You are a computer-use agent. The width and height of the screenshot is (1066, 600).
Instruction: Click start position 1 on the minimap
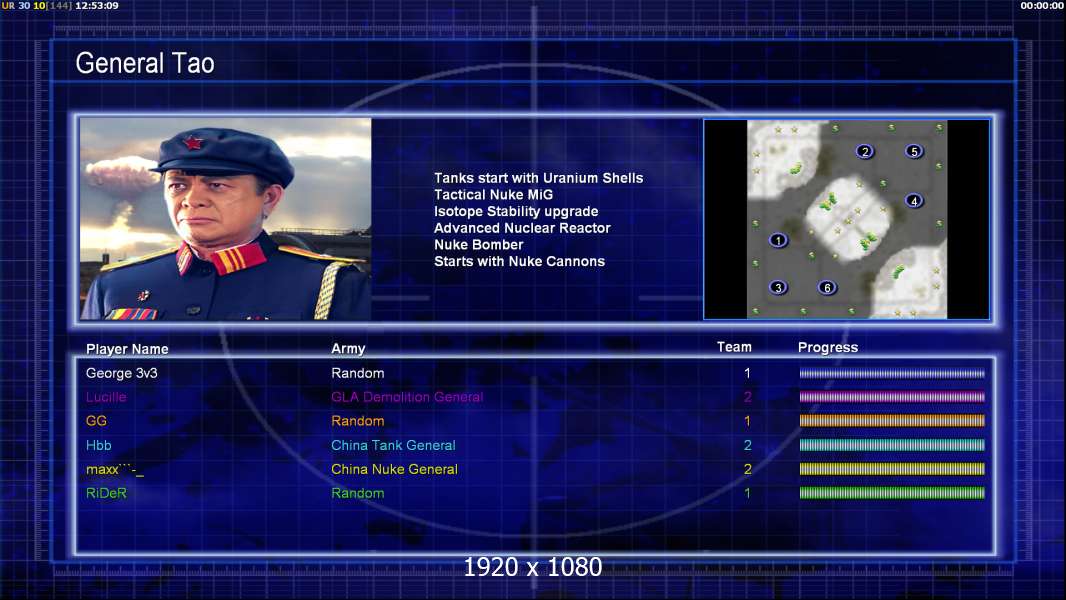pos(778,240)
